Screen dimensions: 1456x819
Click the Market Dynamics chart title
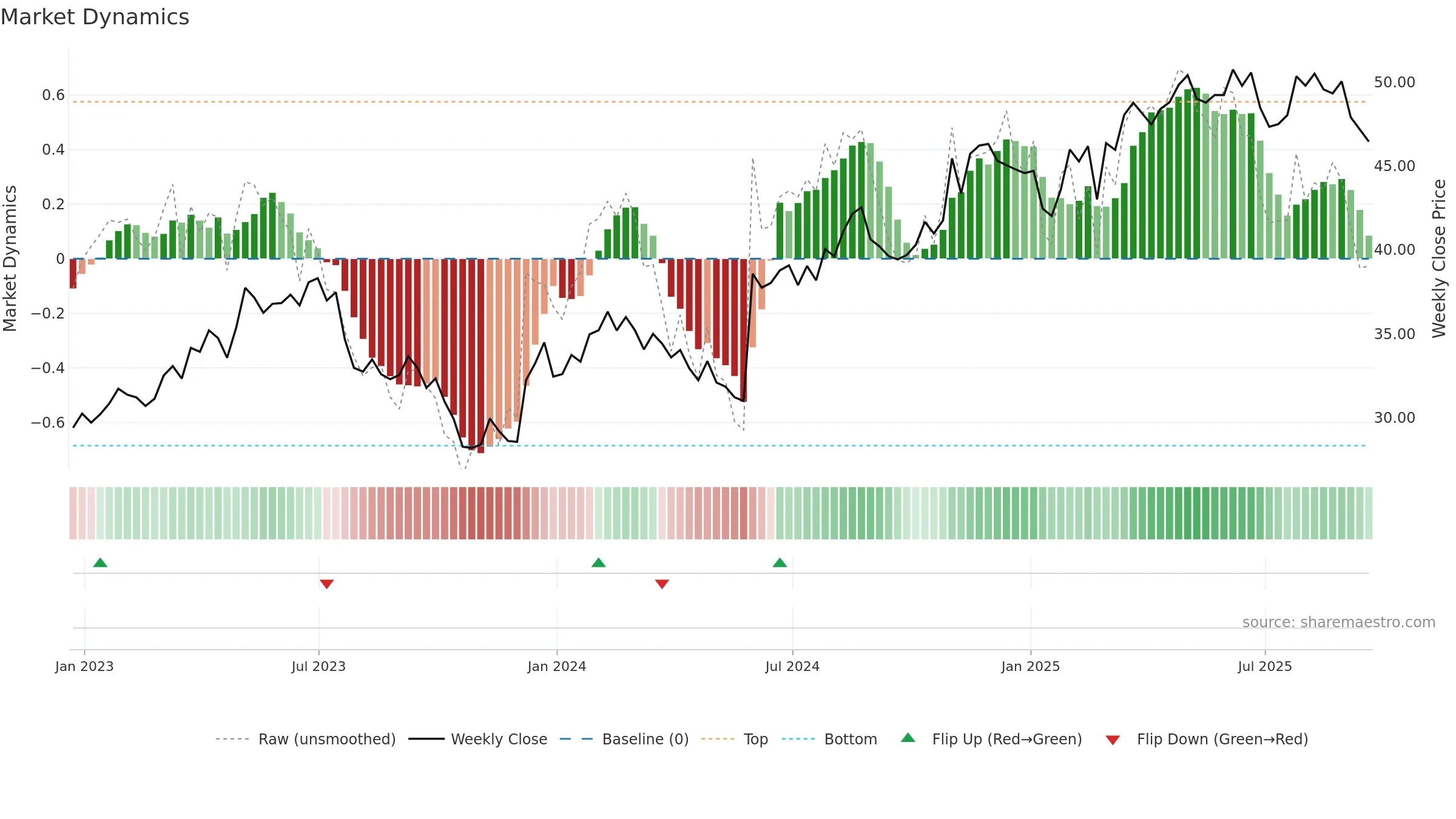tap(95, 17)
